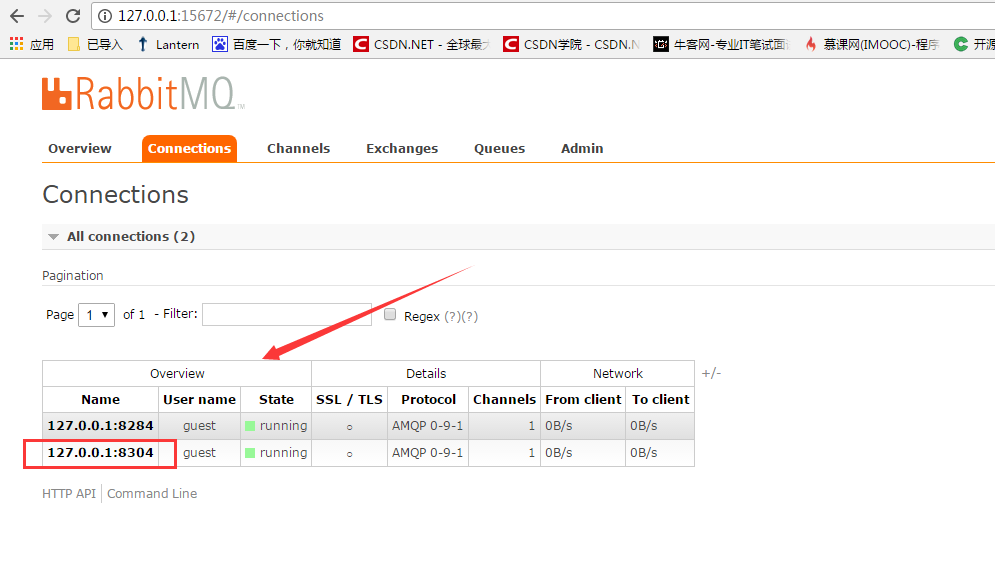Click guest in the 127.0.0.1:8304 row

[x=199, y=453]
